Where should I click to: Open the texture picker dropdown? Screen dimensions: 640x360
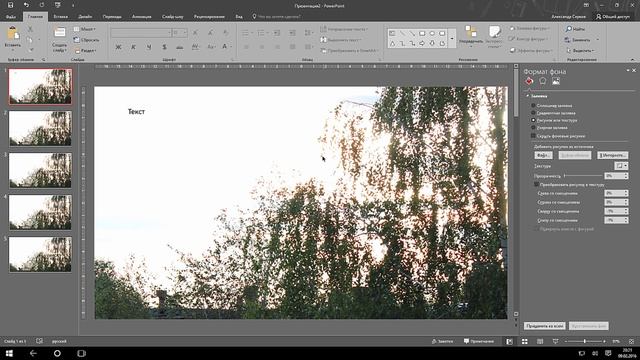point(621,166)
